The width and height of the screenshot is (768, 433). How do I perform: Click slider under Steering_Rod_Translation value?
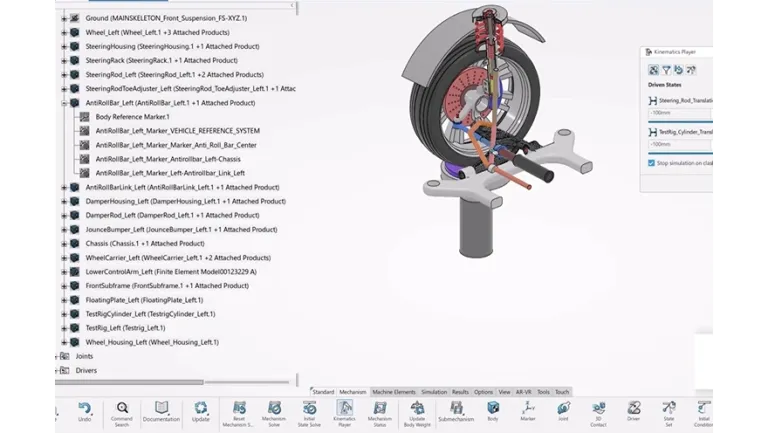(x=680, y=121)
